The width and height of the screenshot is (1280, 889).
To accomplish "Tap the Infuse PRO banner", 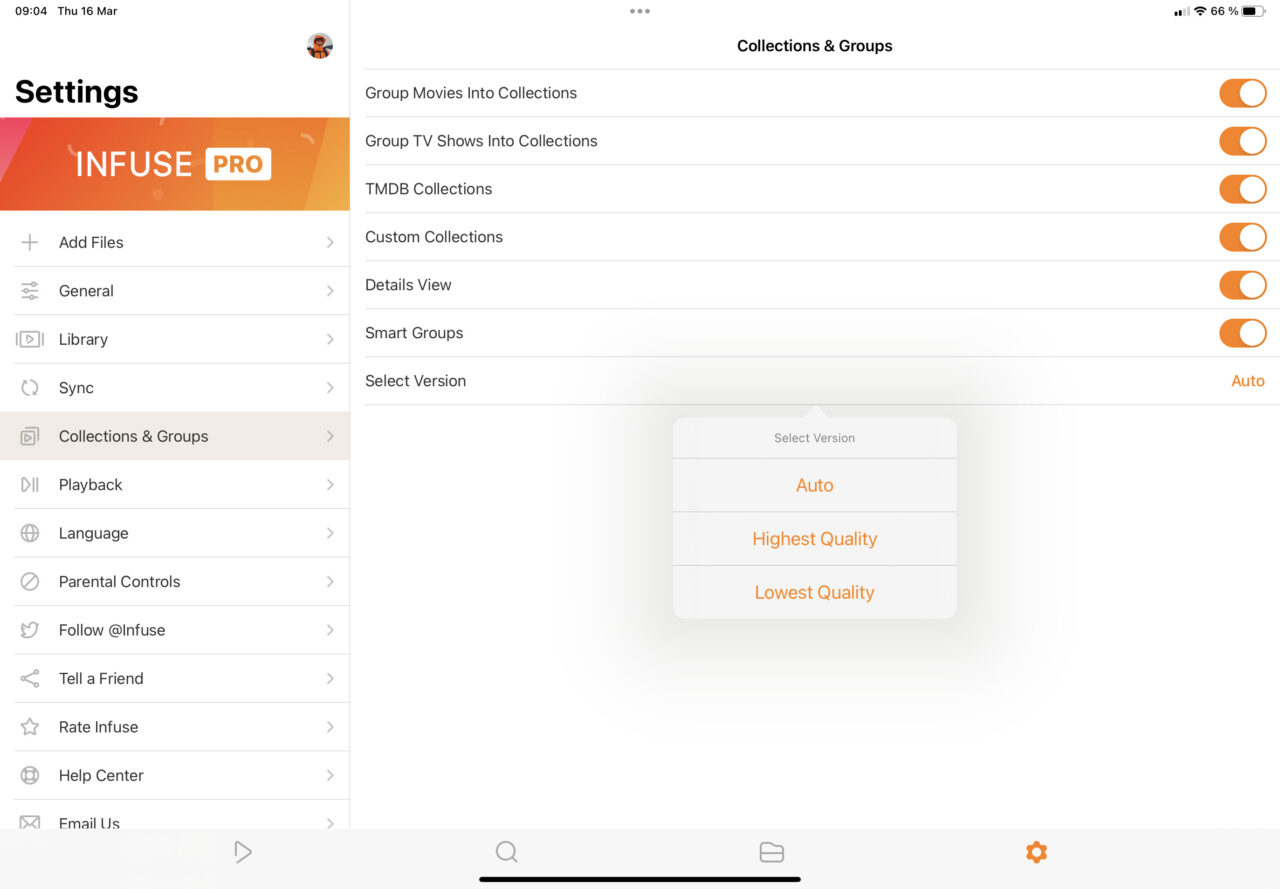I will (x=175, y=164).
